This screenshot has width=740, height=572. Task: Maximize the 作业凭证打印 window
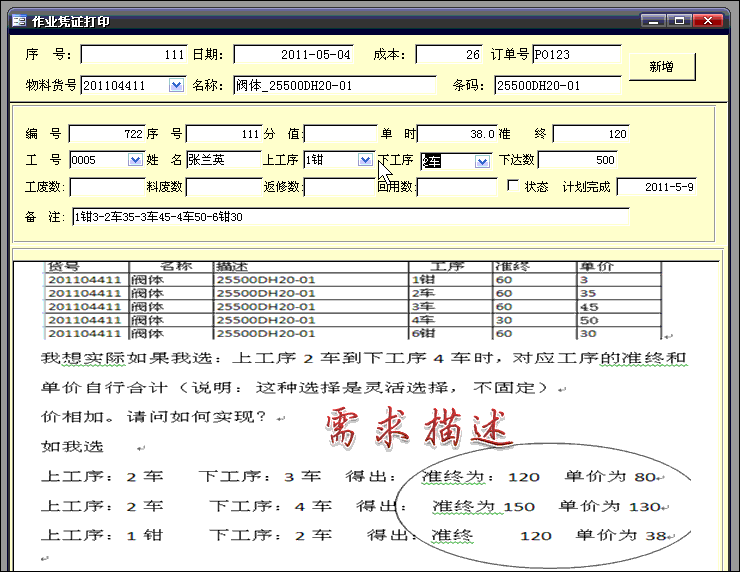679,21
